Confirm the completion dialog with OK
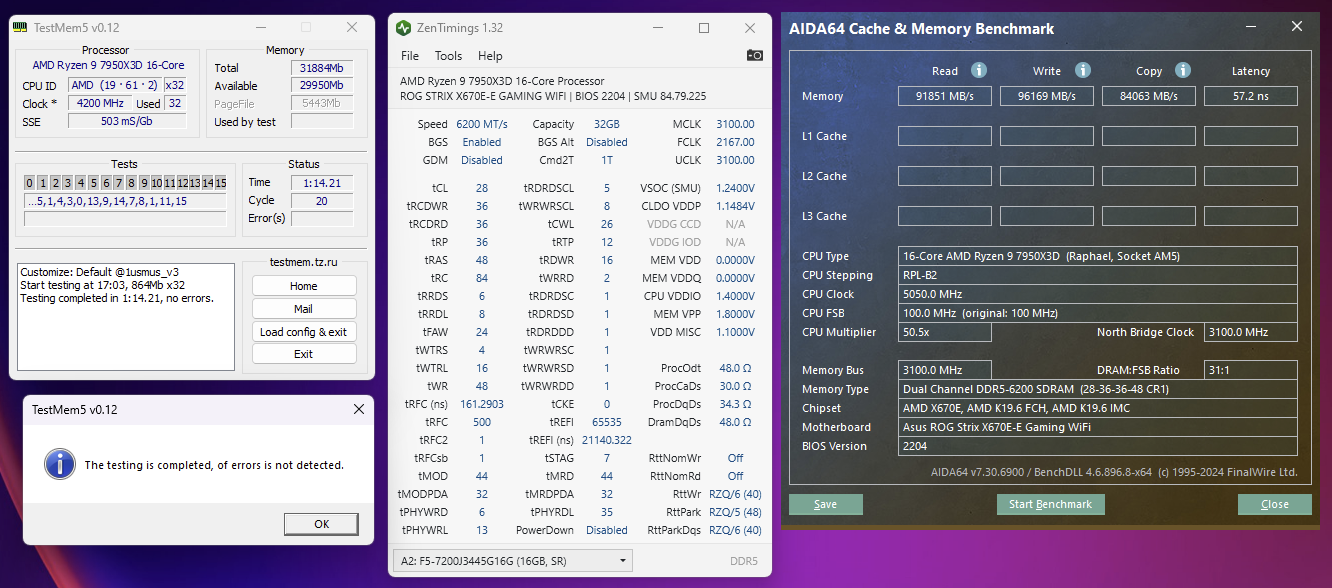Screen dimensions: 1332x588 (x=321, y=524)
